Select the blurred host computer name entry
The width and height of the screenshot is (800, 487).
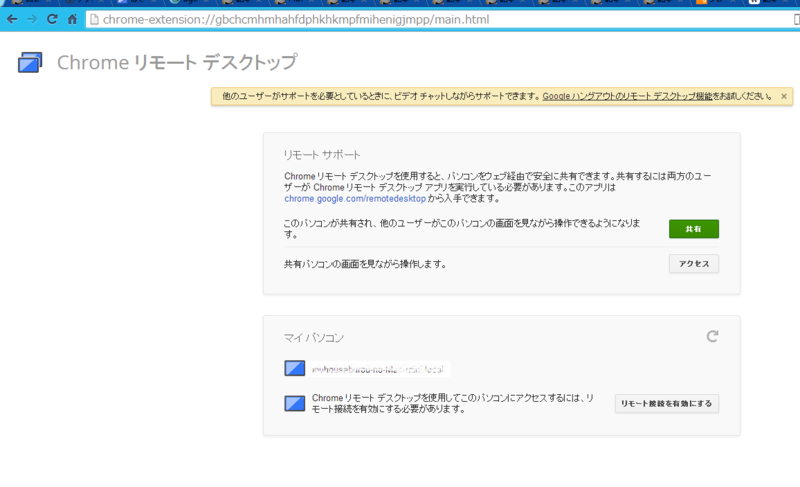click(x=379, y=369)
